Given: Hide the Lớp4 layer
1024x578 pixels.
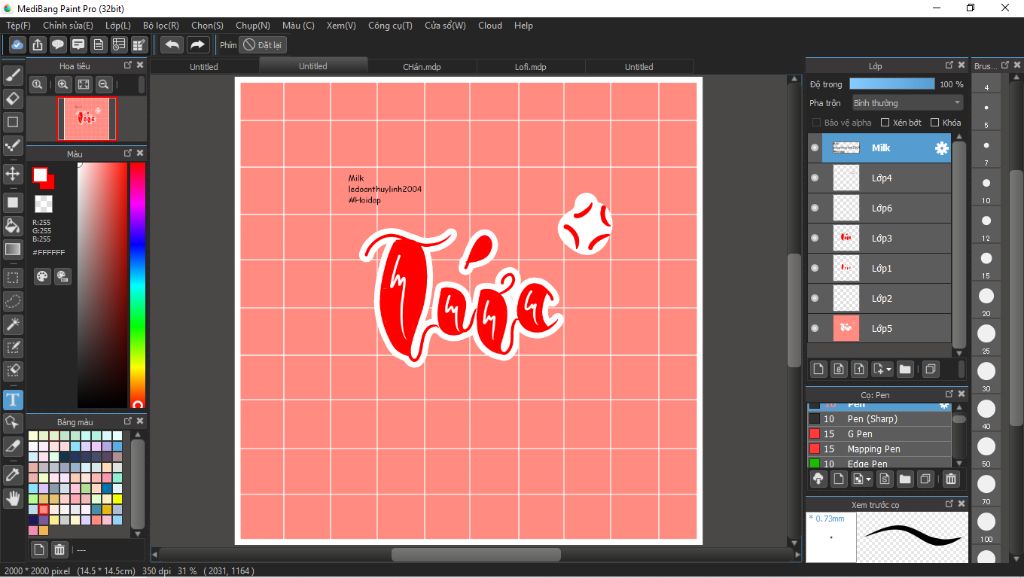Looking at the screenshot, I should coord(814,178).
